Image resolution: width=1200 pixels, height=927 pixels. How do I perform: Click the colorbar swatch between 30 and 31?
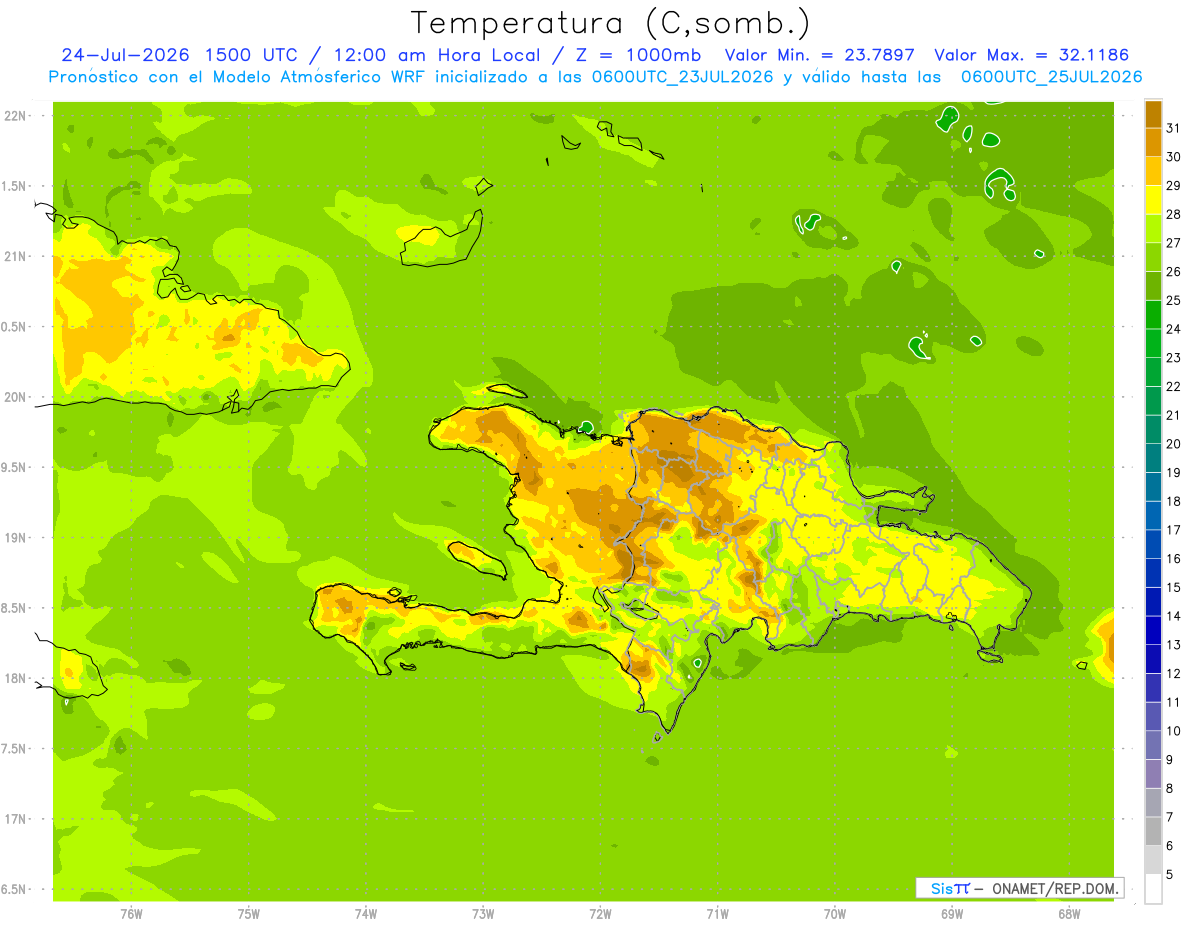pos(1153,142)
